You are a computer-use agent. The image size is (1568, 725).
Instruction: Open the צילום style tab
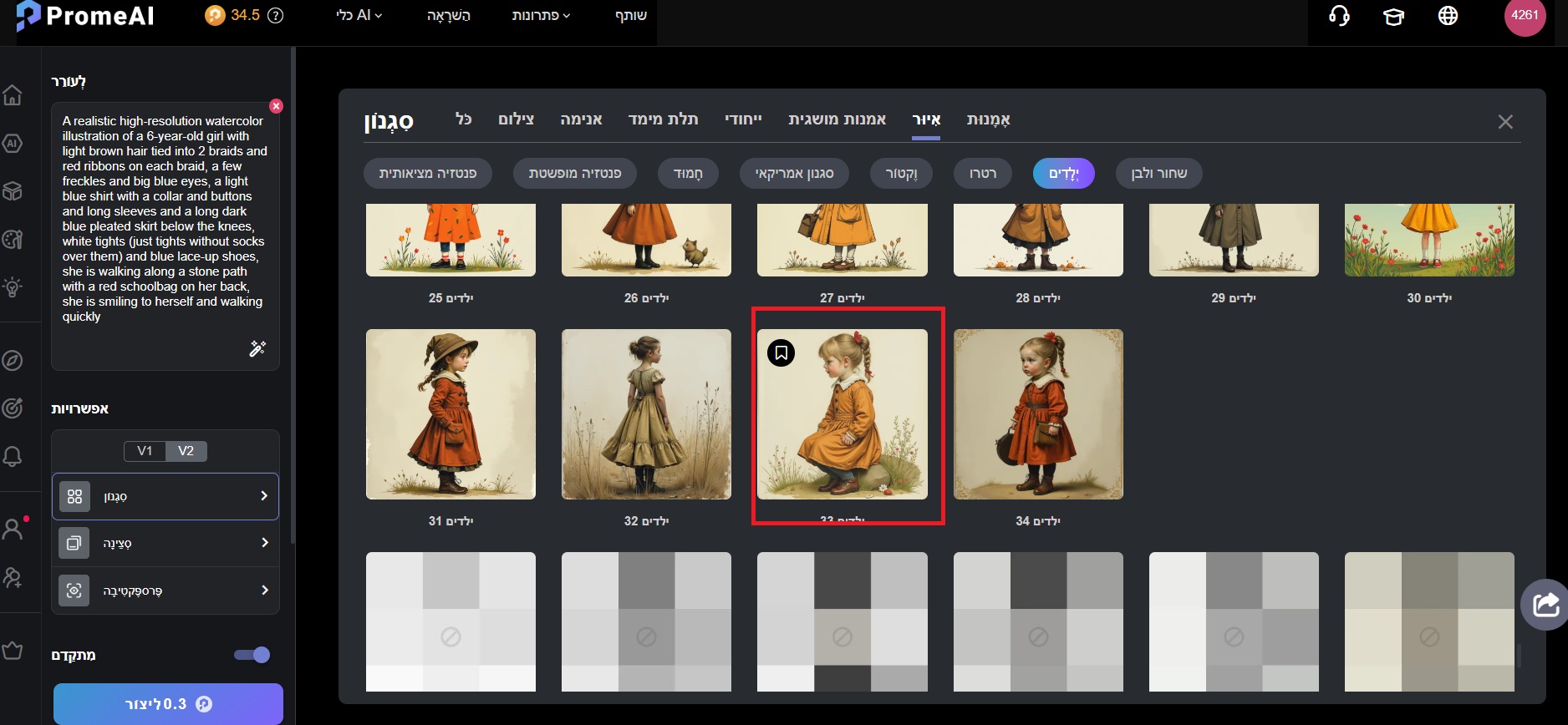pos(516,119)
